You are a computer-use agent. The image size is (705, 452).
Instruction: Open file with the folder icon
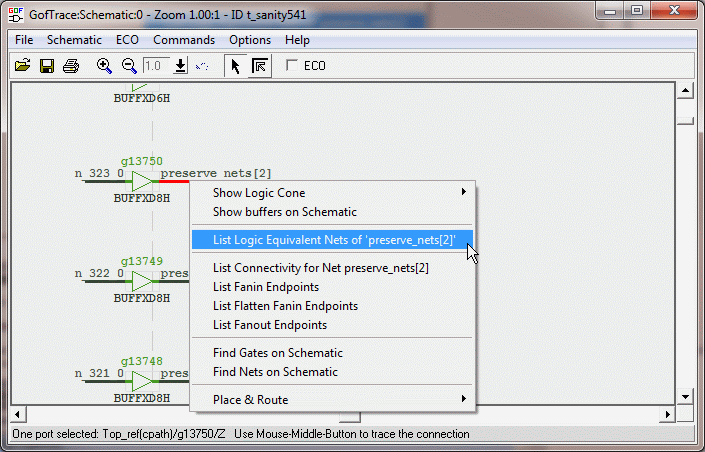pyautogui.click(x=22, y=66)
